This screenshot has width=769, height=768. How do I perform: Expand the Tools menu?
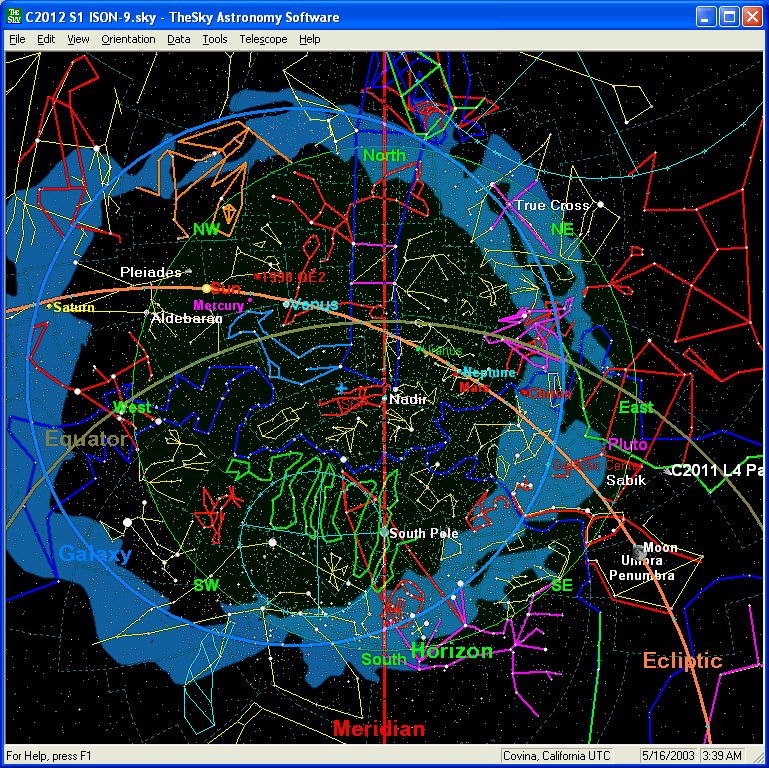214,39
